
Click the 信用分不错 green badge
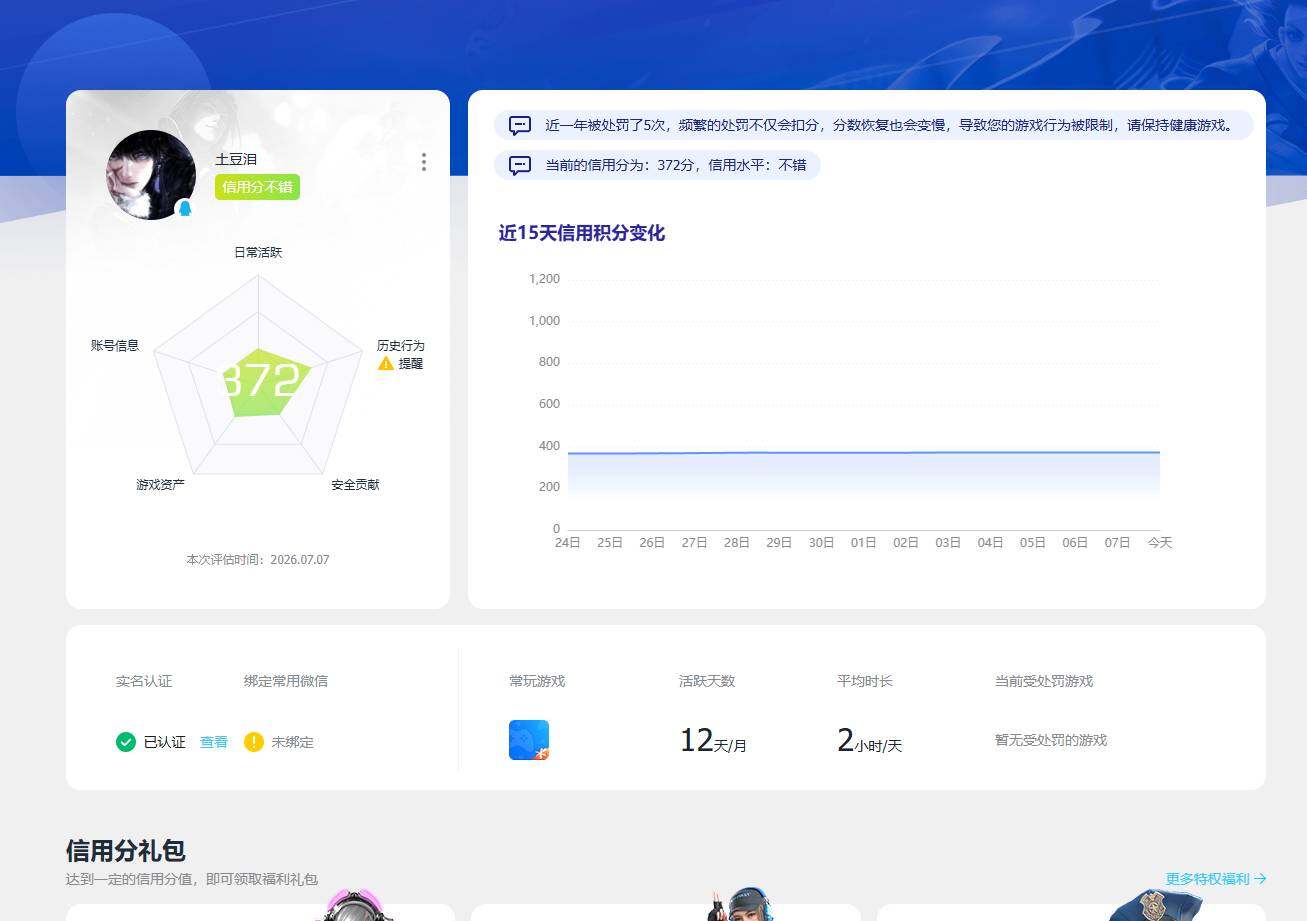click(x=257, y=187)
